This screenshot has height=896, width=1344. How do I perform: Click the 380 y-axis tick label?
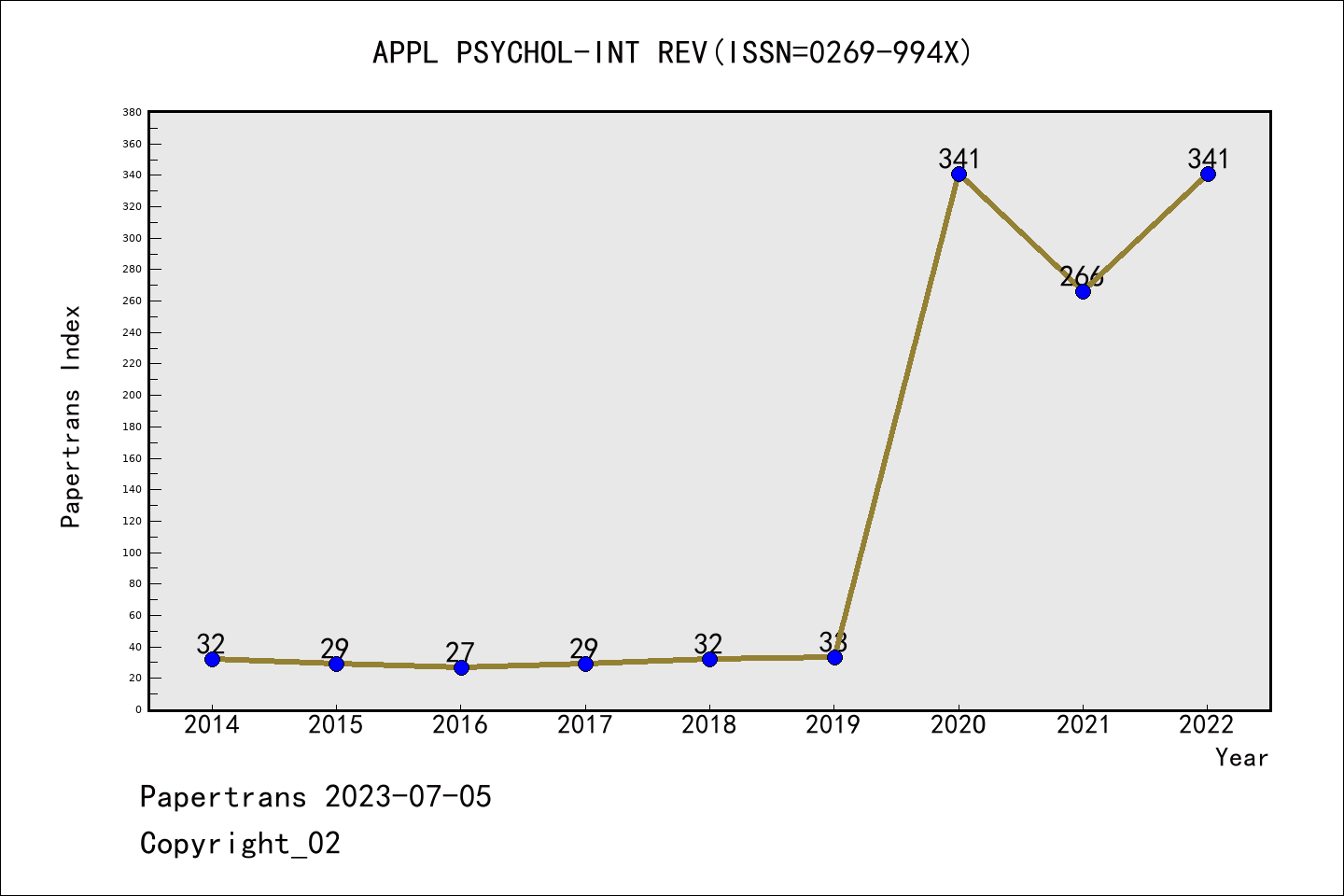[132, 112]
